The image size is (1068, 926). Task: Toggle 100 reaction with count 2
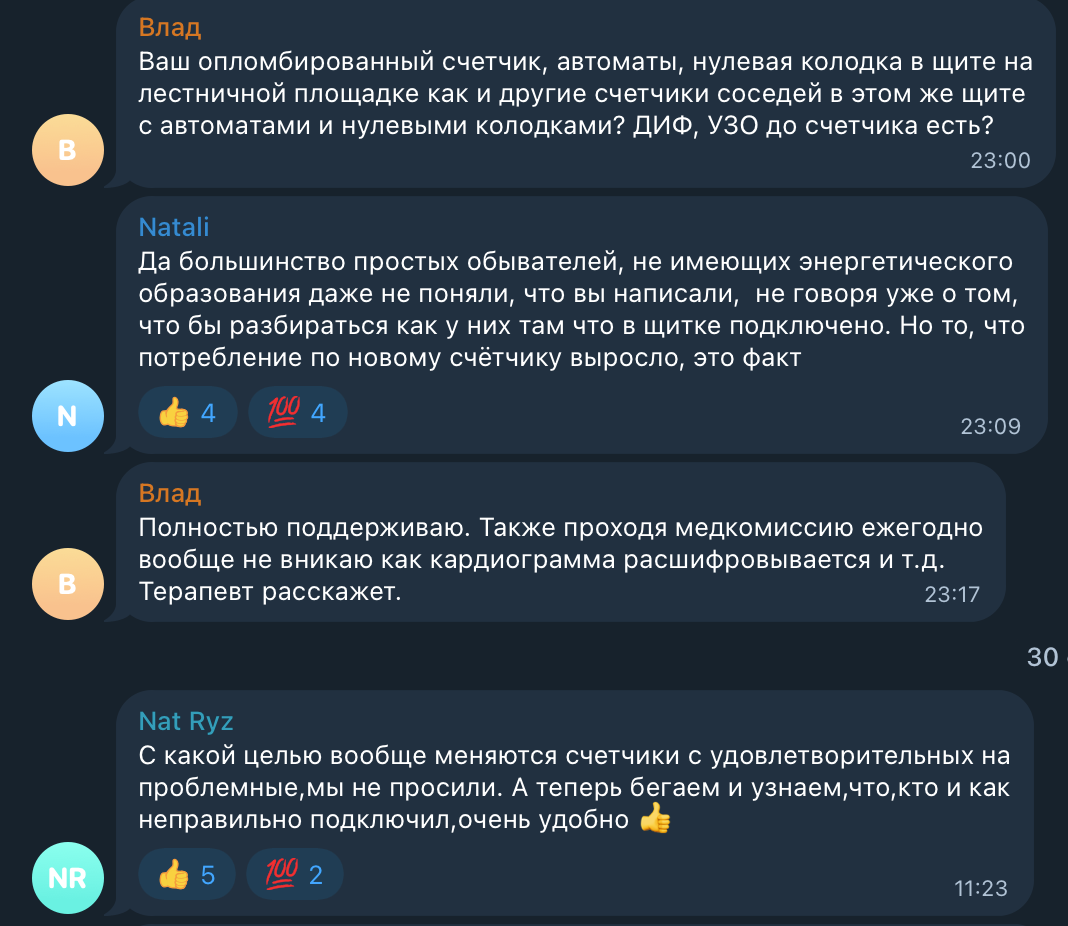(295, 874)
